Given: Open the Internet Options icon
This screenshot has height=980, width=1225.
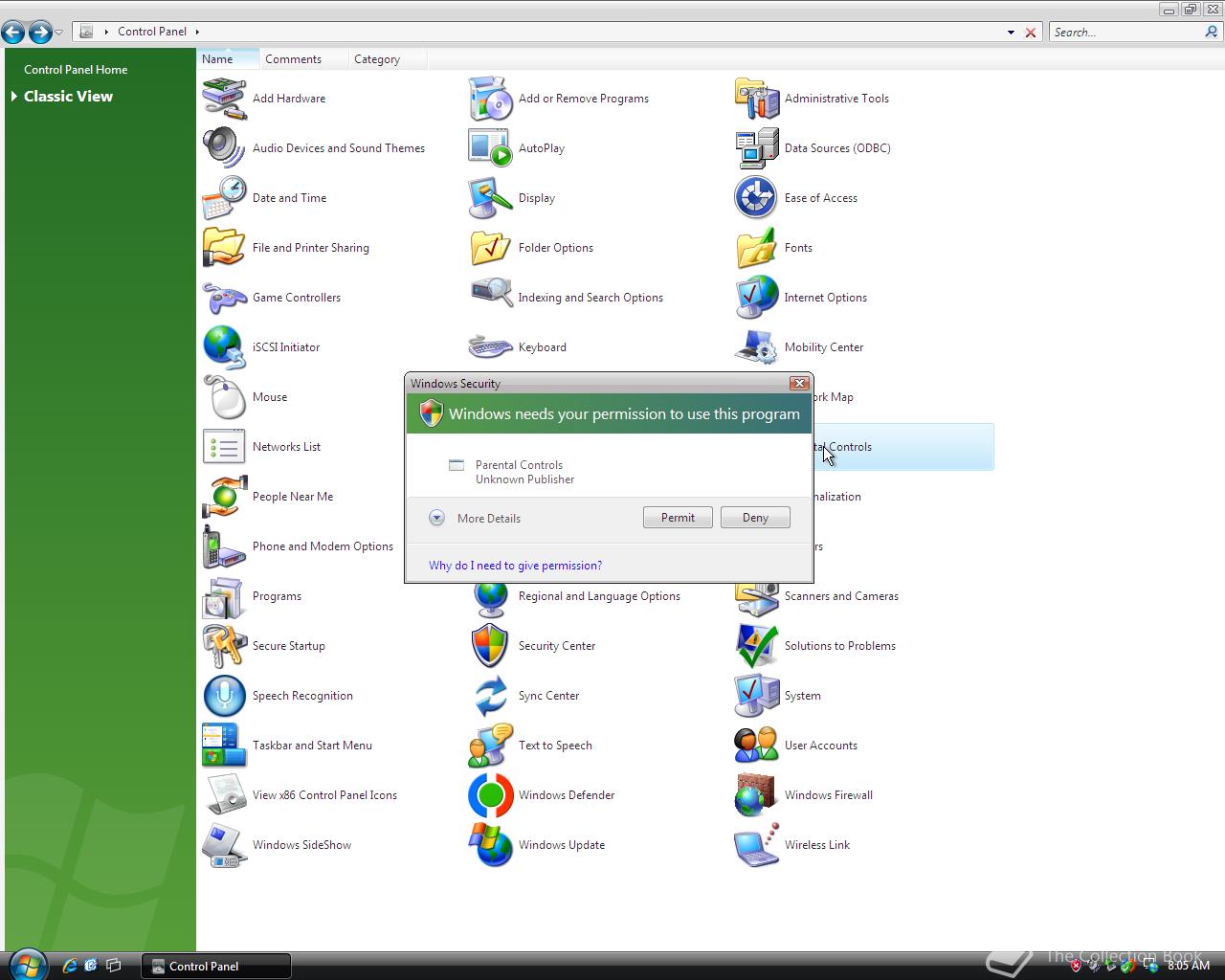Looking at the screenshot, I should click(x=757, y=298).
